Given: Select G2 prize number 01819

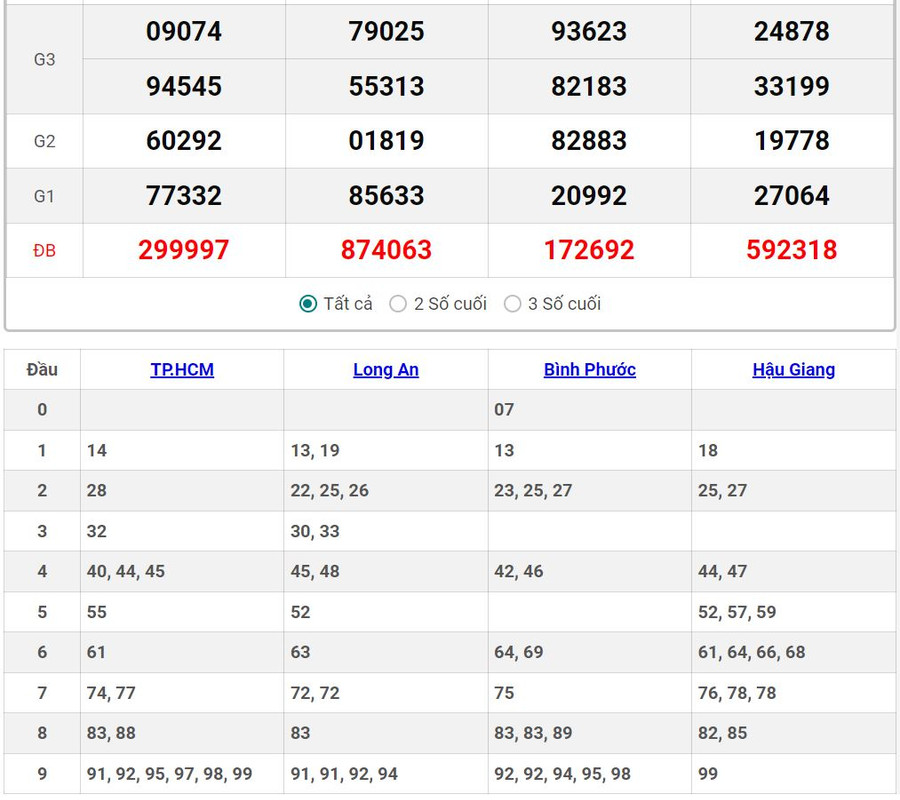Looking at the screenshot, I should (x=386, y=141).
